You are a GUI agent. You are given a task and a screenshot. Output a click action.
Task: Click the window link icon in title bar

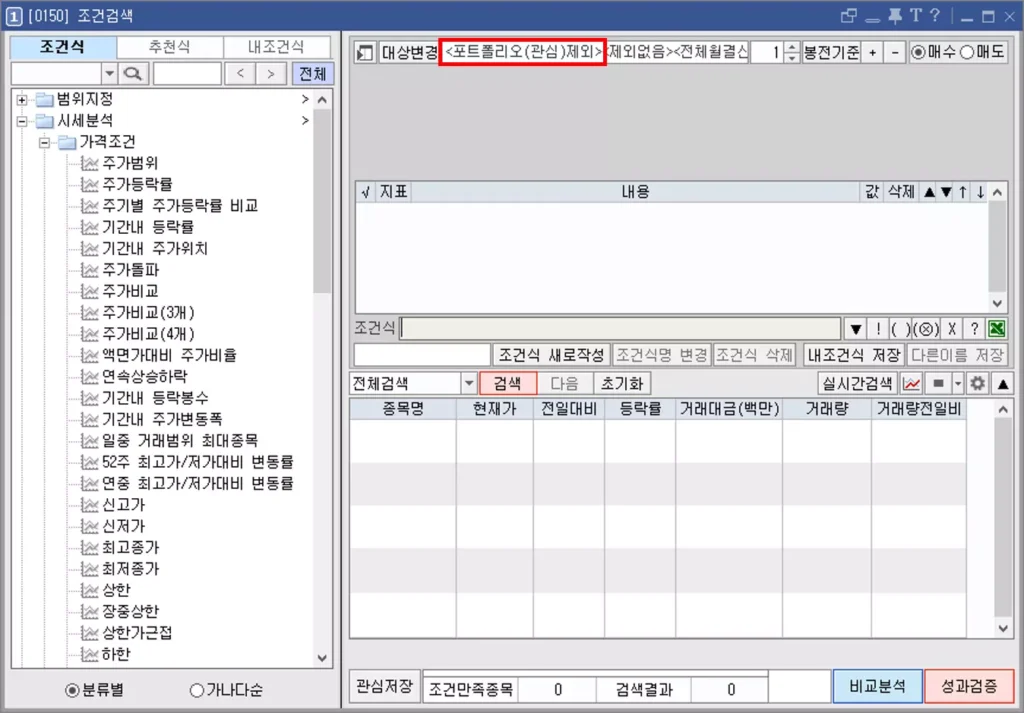tap(848, 16)
